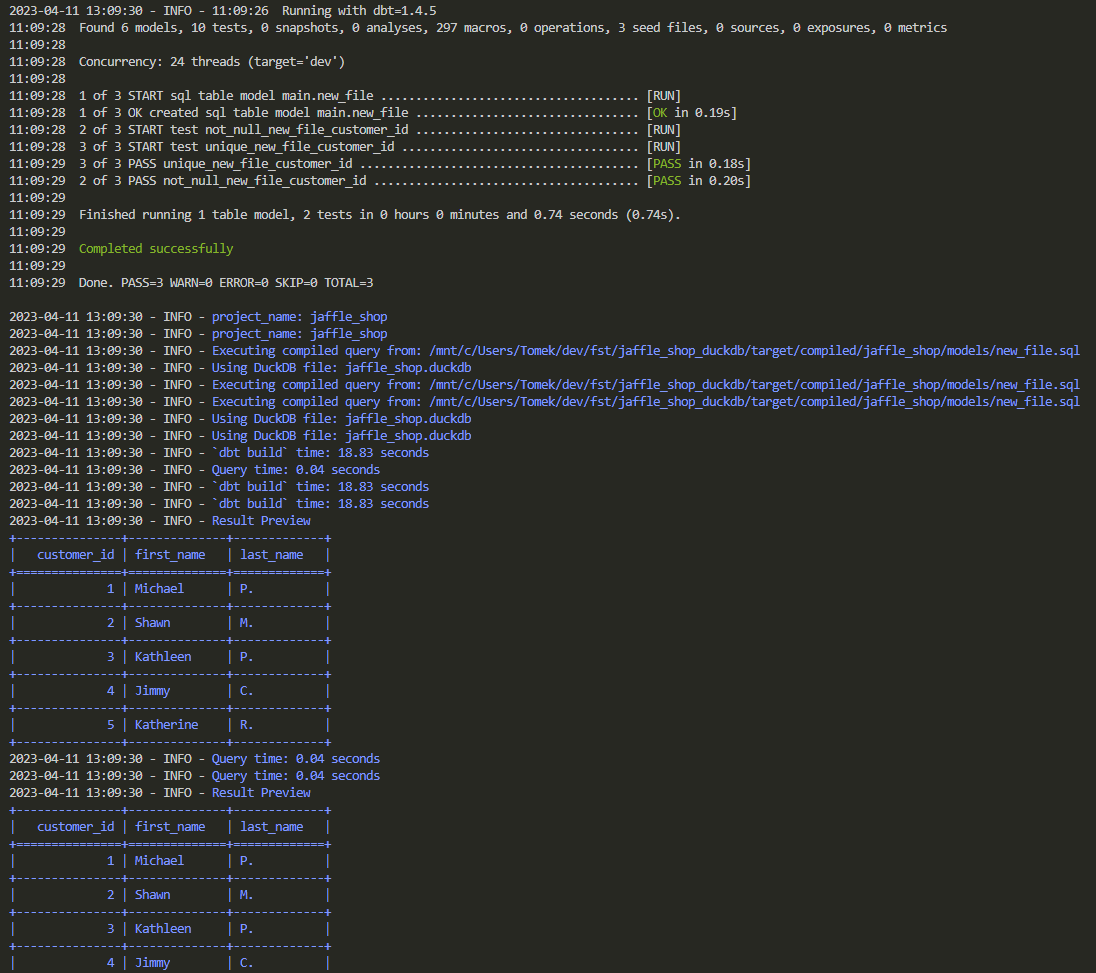
Task: Click the second 'Result Preview' log line
Action: point(261,793)
